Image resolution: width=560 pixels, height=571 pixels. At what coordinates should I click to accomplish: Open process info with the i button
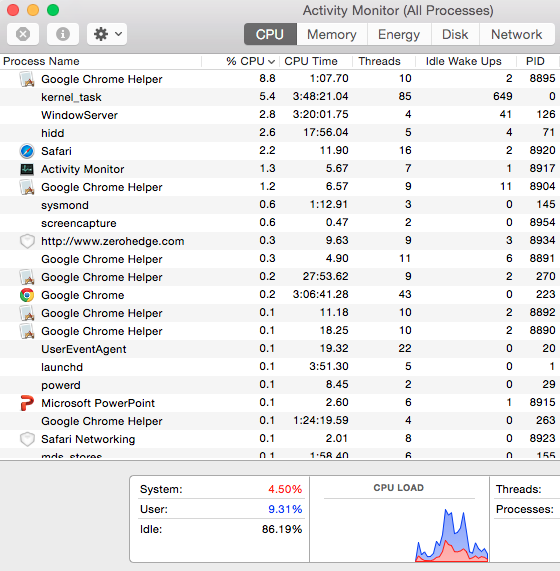pyautogui.click(x=63, y=34)
